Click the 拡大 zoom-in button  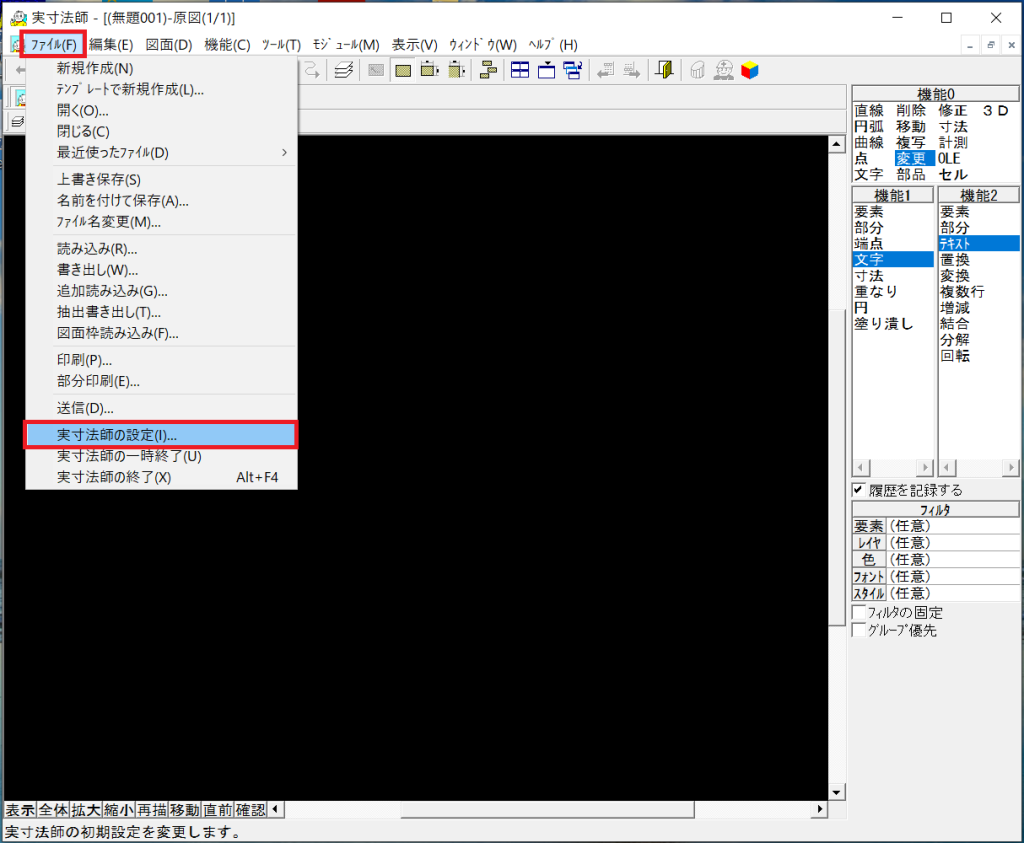[86, 810]
